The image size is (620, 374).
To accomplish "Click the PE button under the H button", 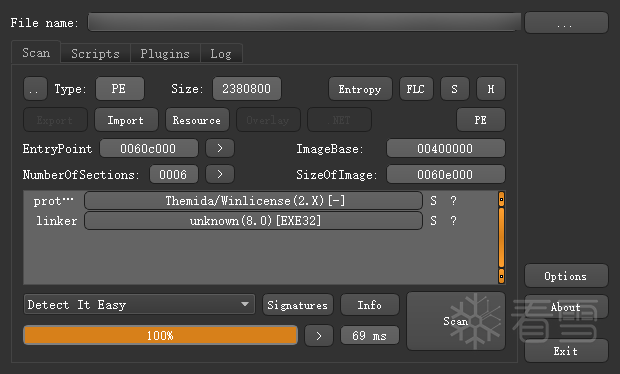I will 481,120.
